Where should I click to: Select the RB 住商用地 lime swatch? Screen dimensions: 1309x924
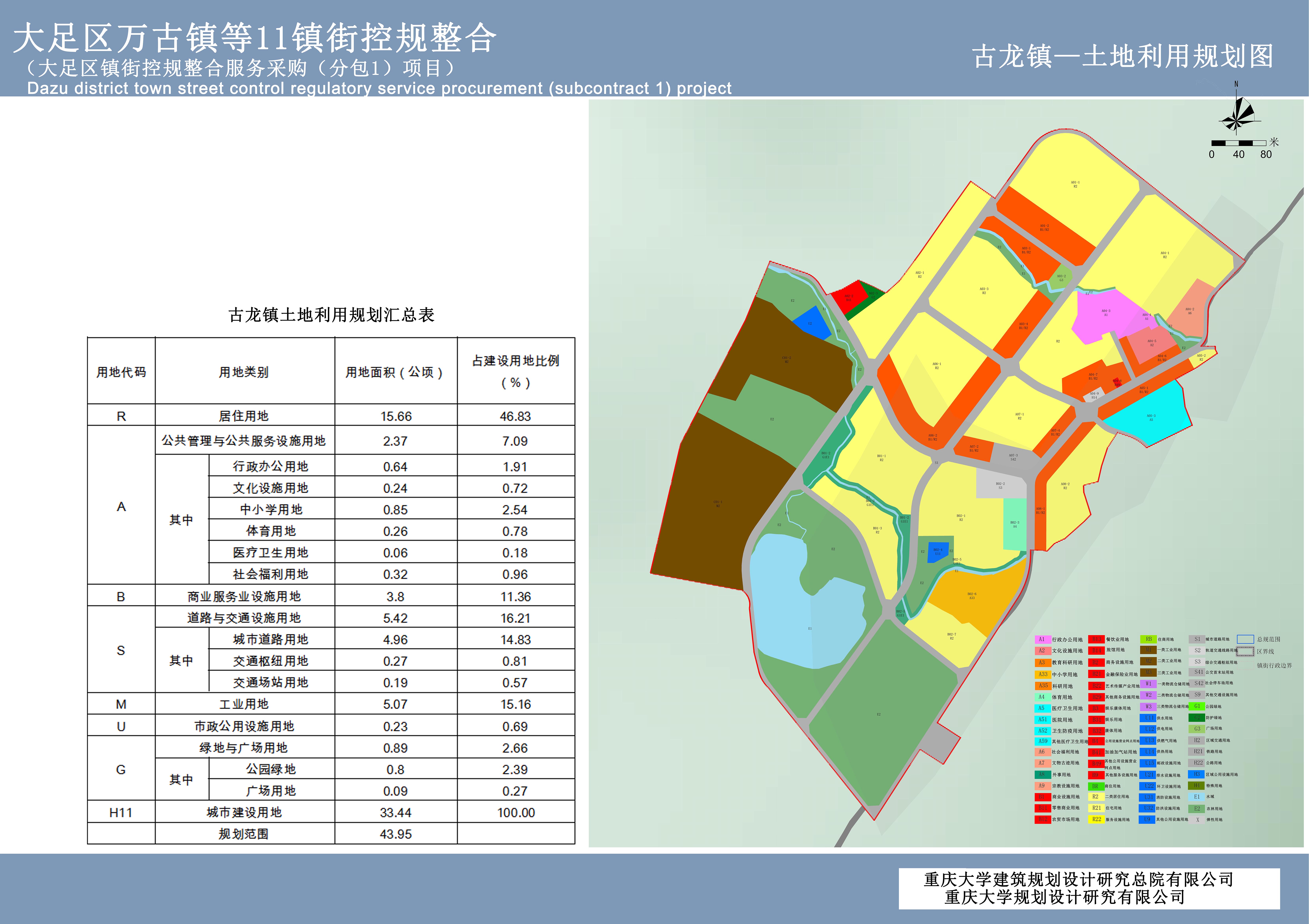click(x=1148, y=640)
